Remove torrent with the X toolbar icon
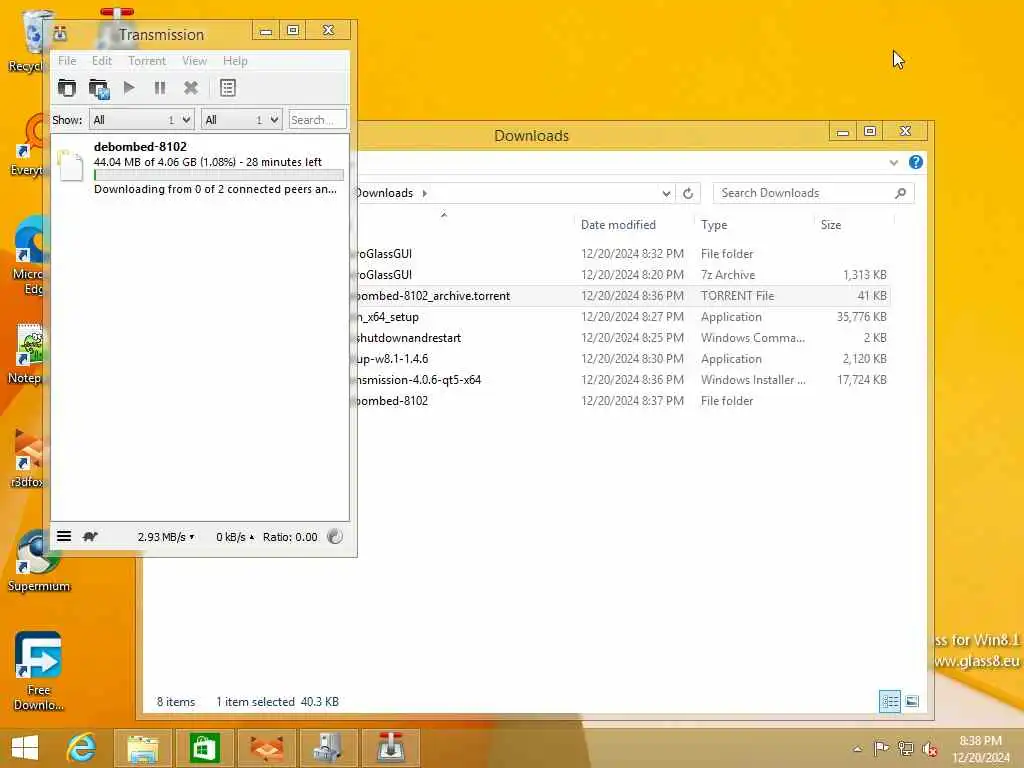The width and height of the screenshot is (1024, 768). (x=191, y=88)
